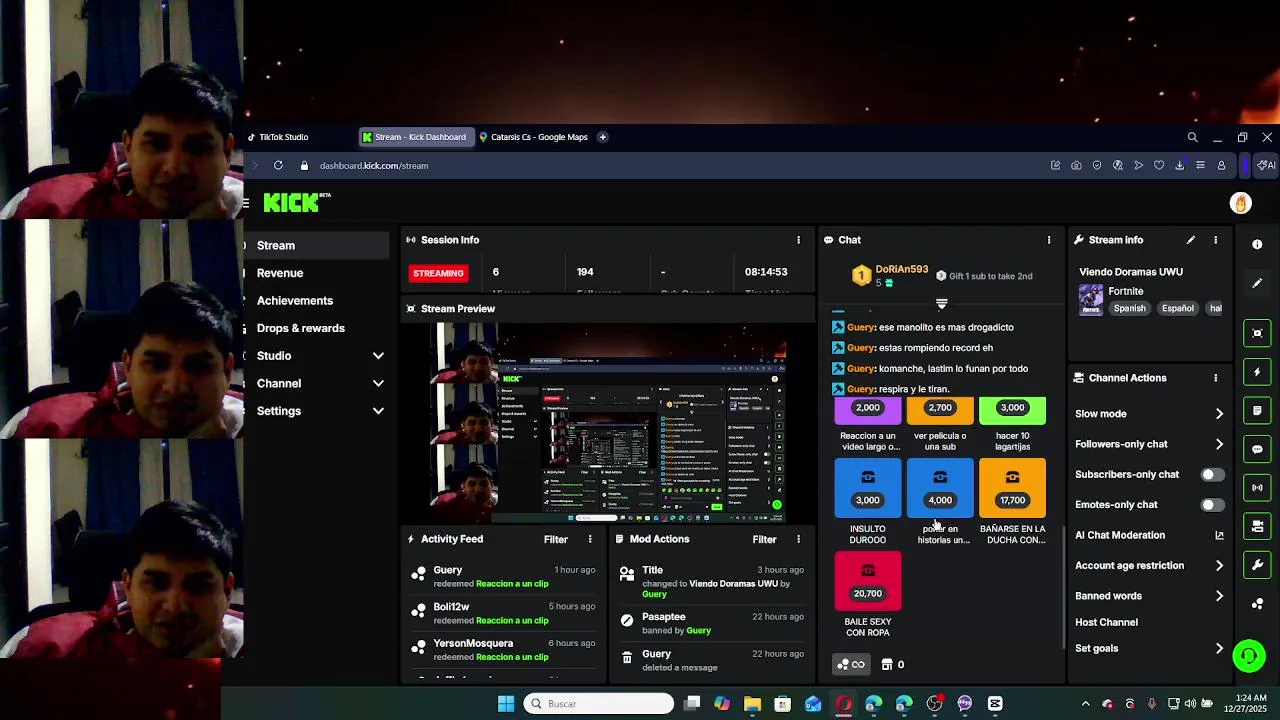The height and width of the screenshot is (720, 1280).
Task: Open Chat panel three-dot menu
Action: [x=1048, y=240]
